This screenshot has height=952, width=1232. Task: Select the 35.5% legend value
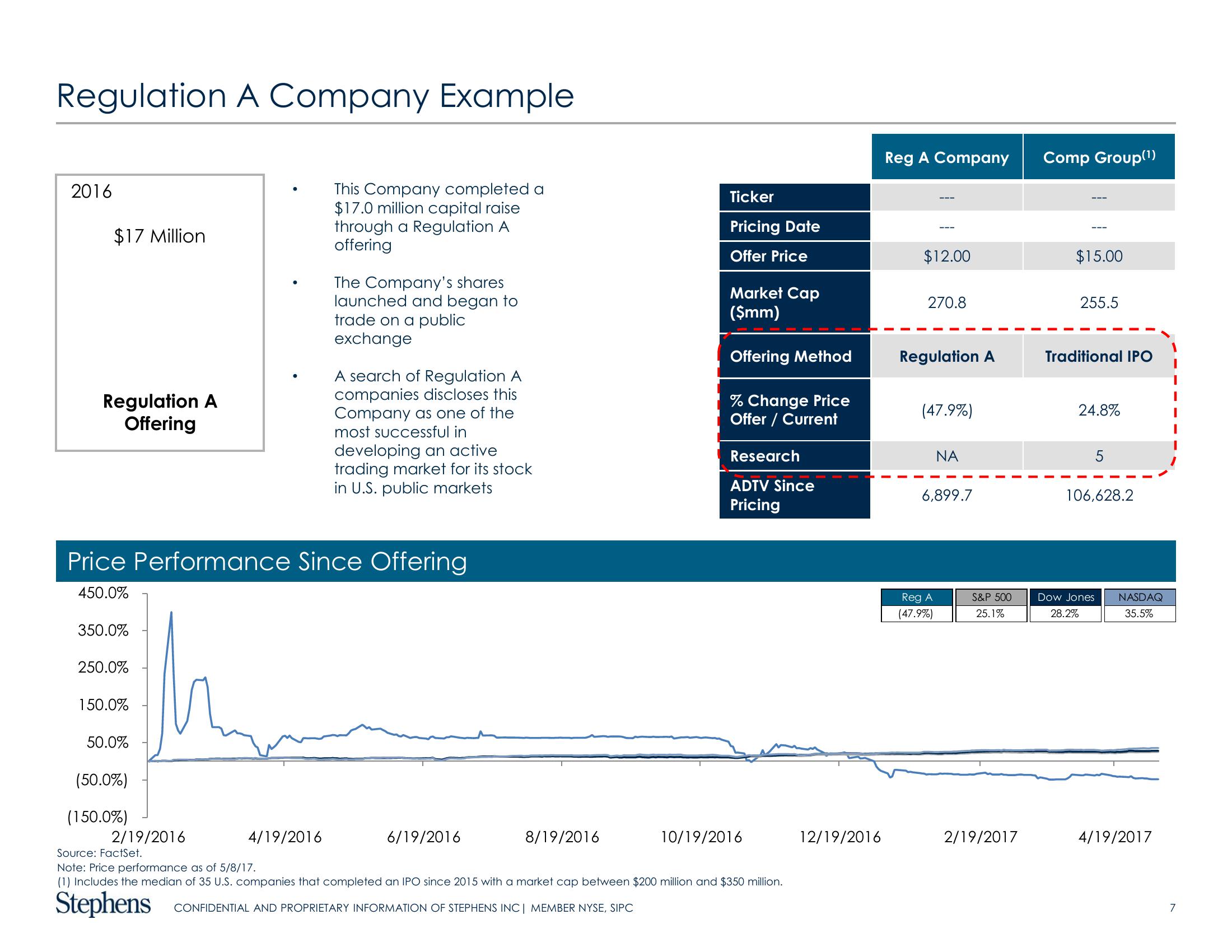tap(1140, 614)
